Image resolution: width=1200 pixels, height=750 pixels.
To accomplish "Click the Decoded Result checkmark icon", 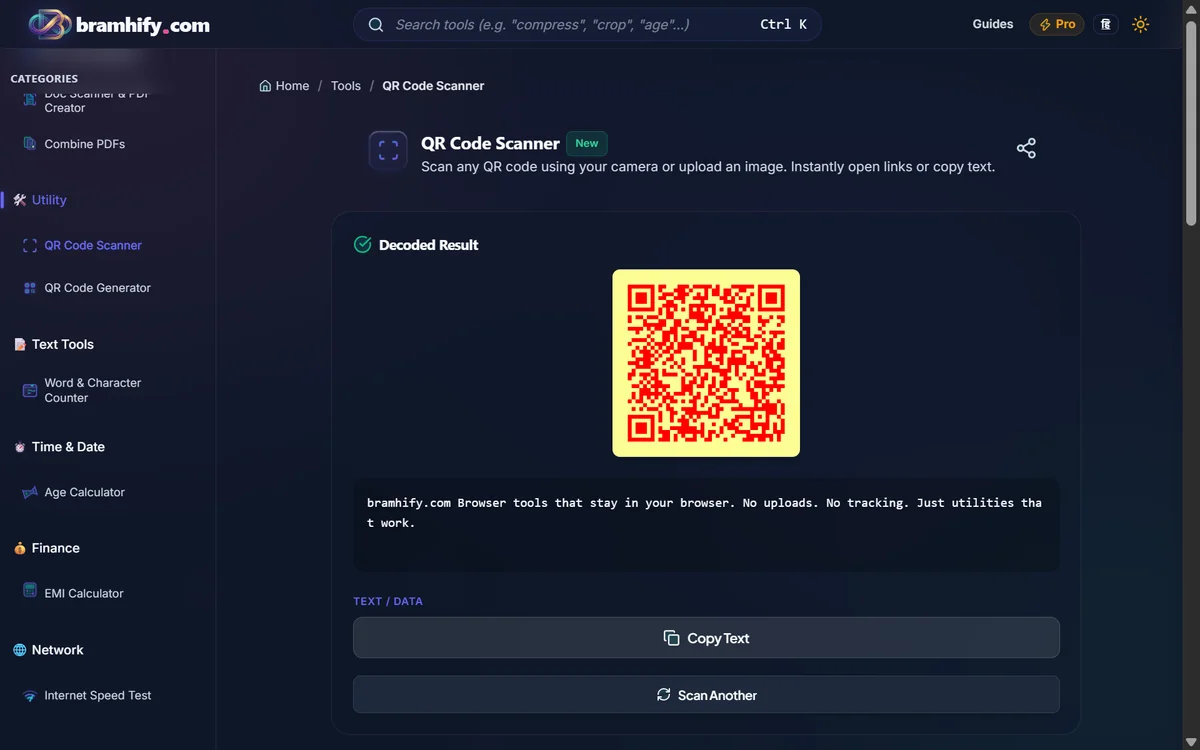I will (x=363, y=245).
